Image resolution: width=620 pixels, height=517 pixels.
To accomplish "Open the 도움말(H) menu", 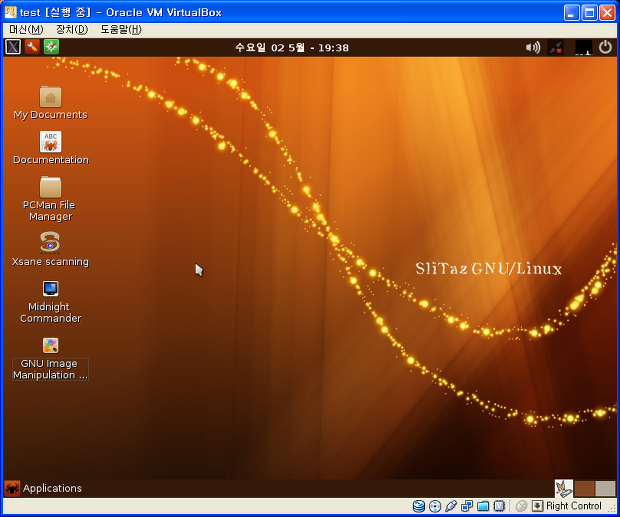I will pos(121,30).
